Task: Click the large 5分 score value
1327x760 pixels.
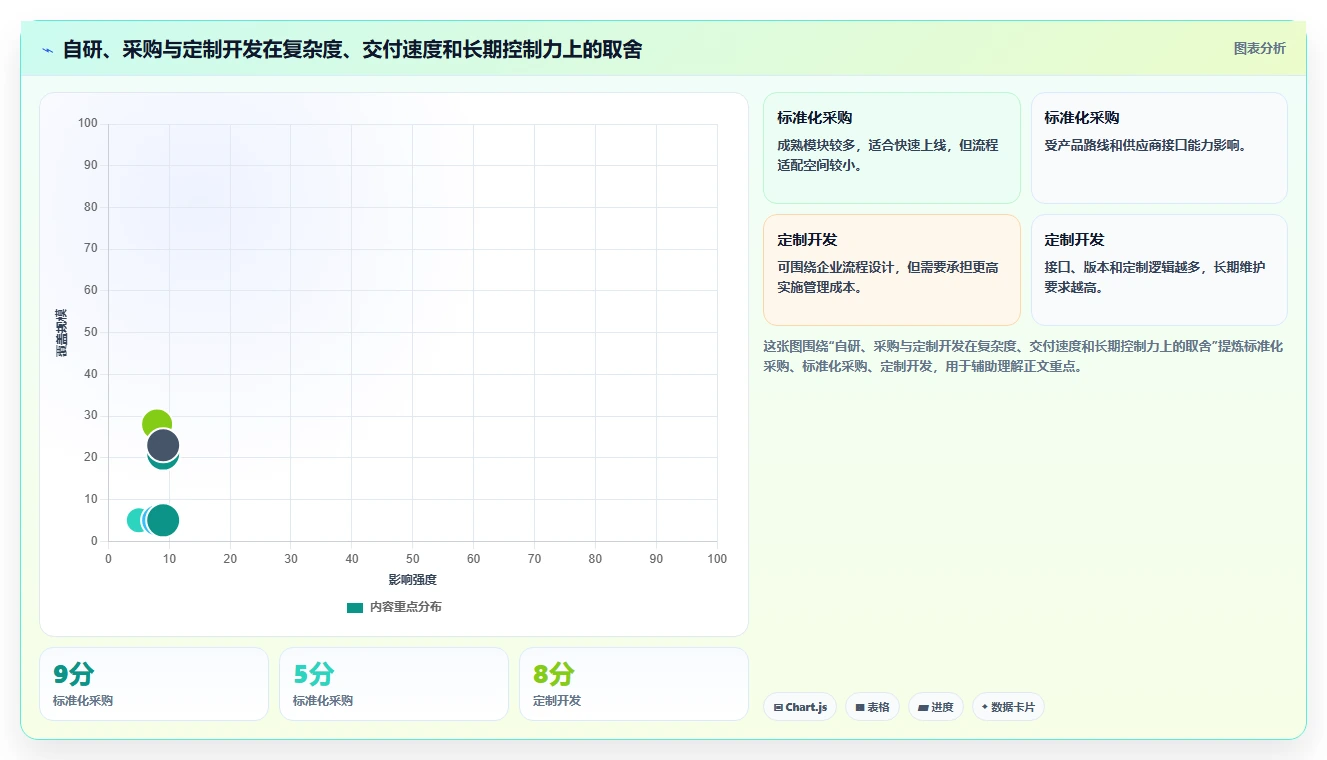Action: tap(314, 674)
